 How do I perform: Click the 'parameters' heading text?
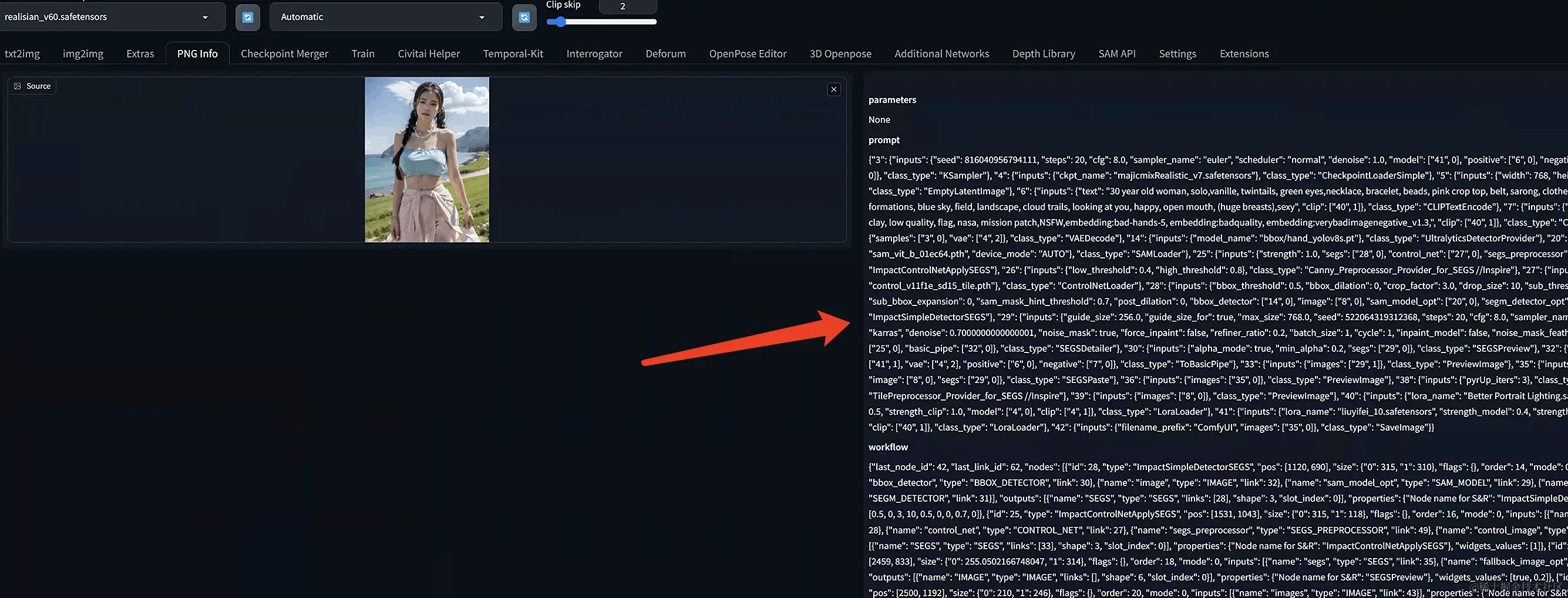(x=891, y=100)
